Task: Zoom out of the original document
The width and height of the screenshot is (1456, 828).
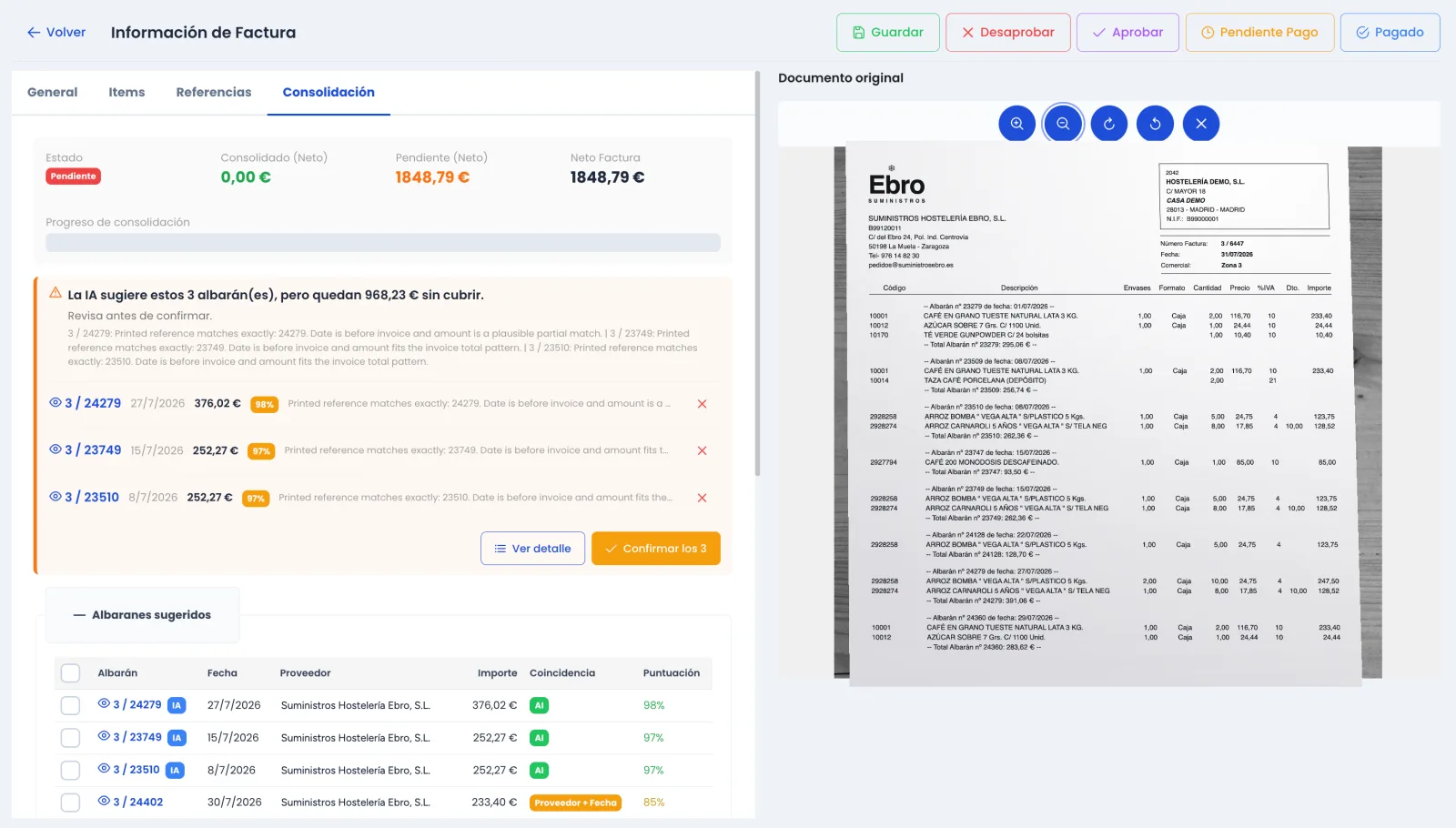Action: point(1063,124)
